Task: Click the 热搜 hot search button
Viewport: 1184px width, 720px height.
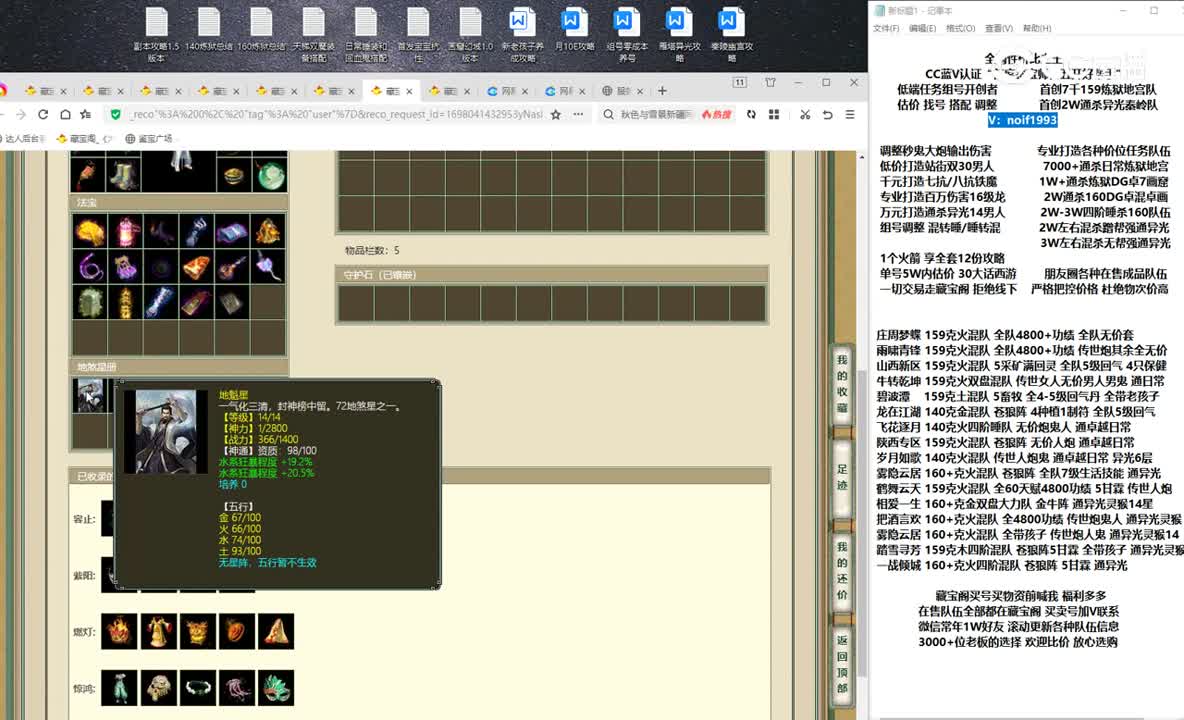Action: point(717,114)
